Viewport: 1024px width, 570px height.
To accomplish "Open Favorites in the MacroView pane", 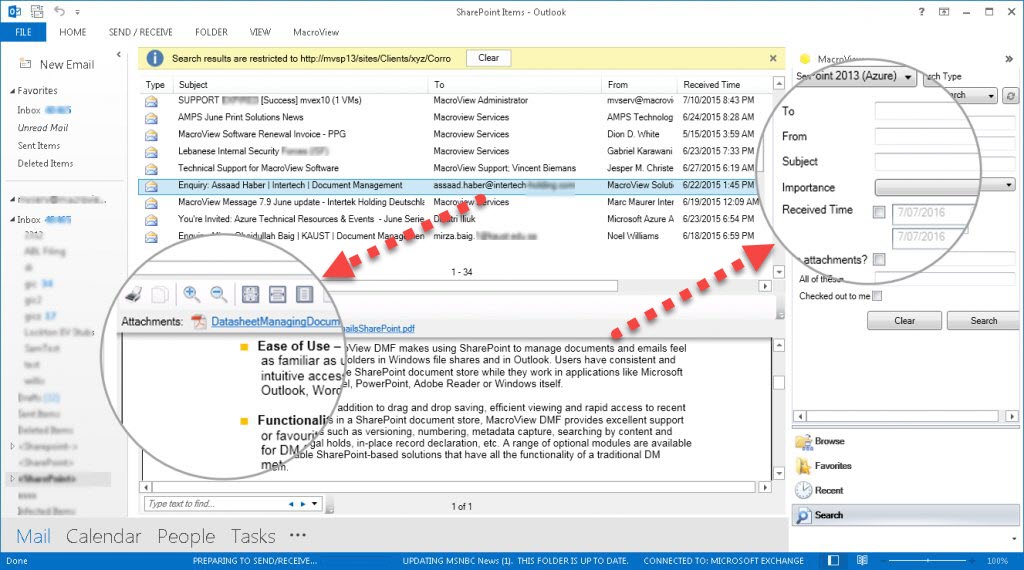I will [x=833, y=466].
